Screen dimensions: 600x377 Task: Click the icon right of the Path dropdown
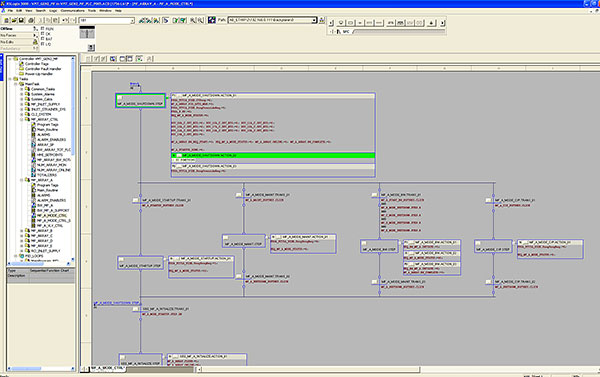point(322,20)
